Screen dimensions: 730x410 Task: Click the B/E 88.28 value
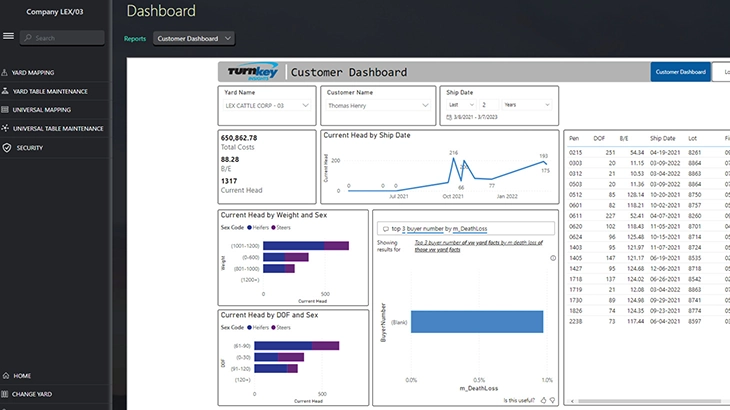tap(230, 159)
